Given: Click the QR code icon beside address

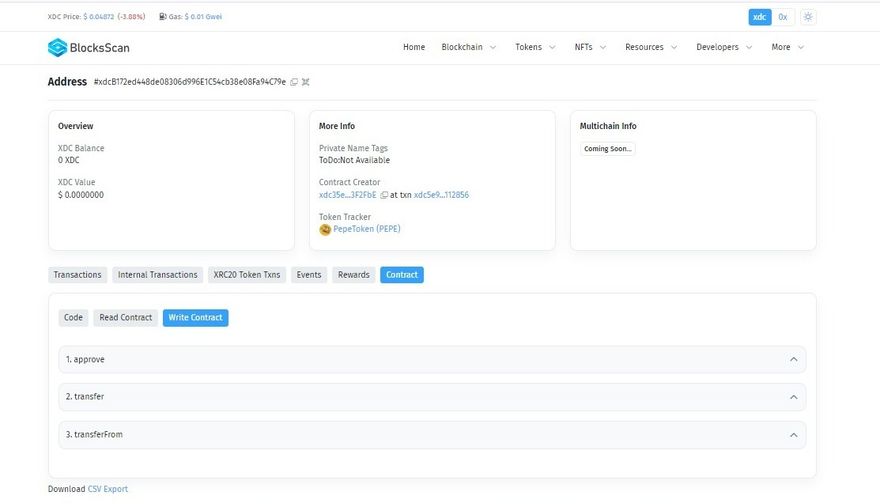Looking at the screenshot, I should pos(306,82).
